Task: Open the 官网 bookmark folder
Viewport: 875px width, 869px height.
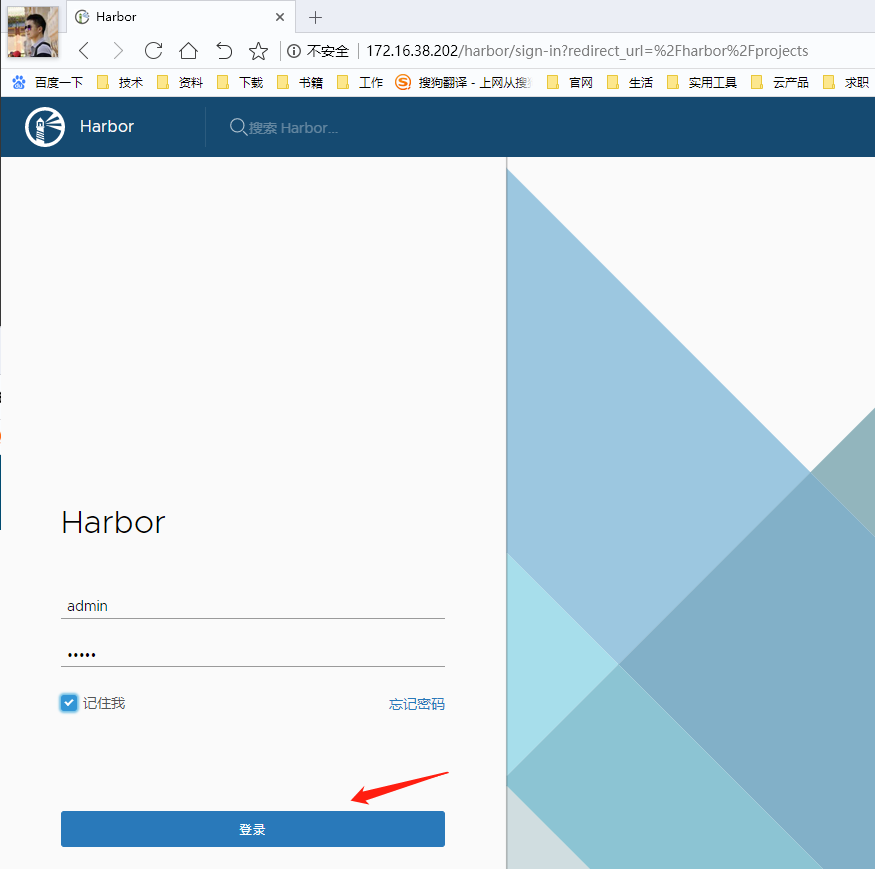Action: click(x=570, y=83)
